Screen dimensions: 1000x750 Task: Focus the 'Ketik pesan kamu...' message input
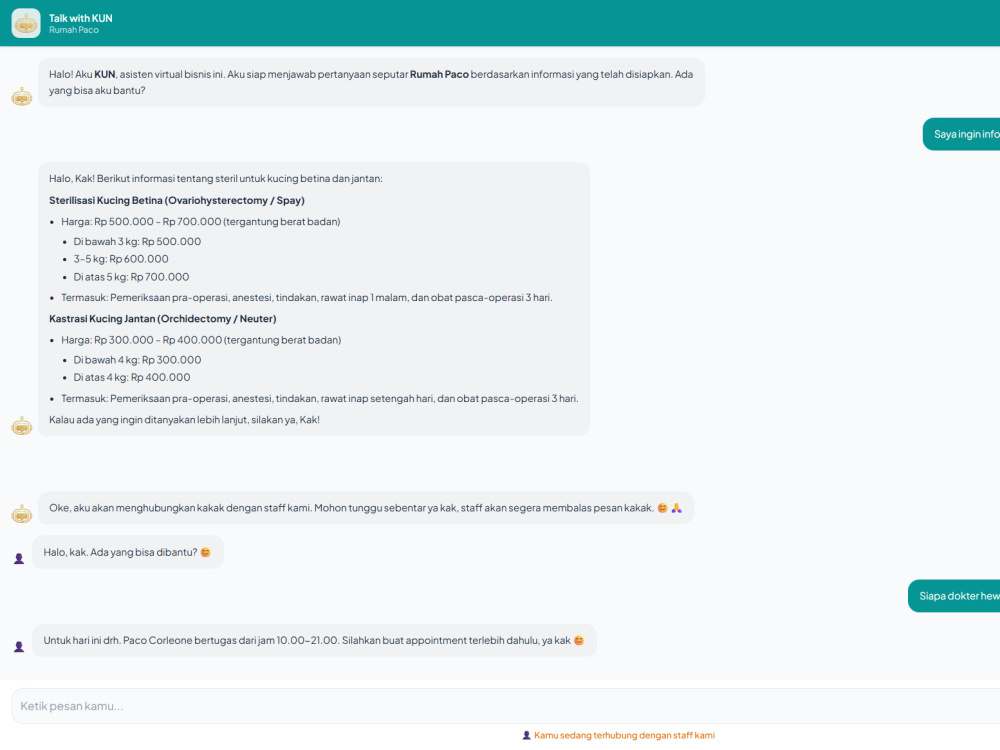(x=506, y=706)
